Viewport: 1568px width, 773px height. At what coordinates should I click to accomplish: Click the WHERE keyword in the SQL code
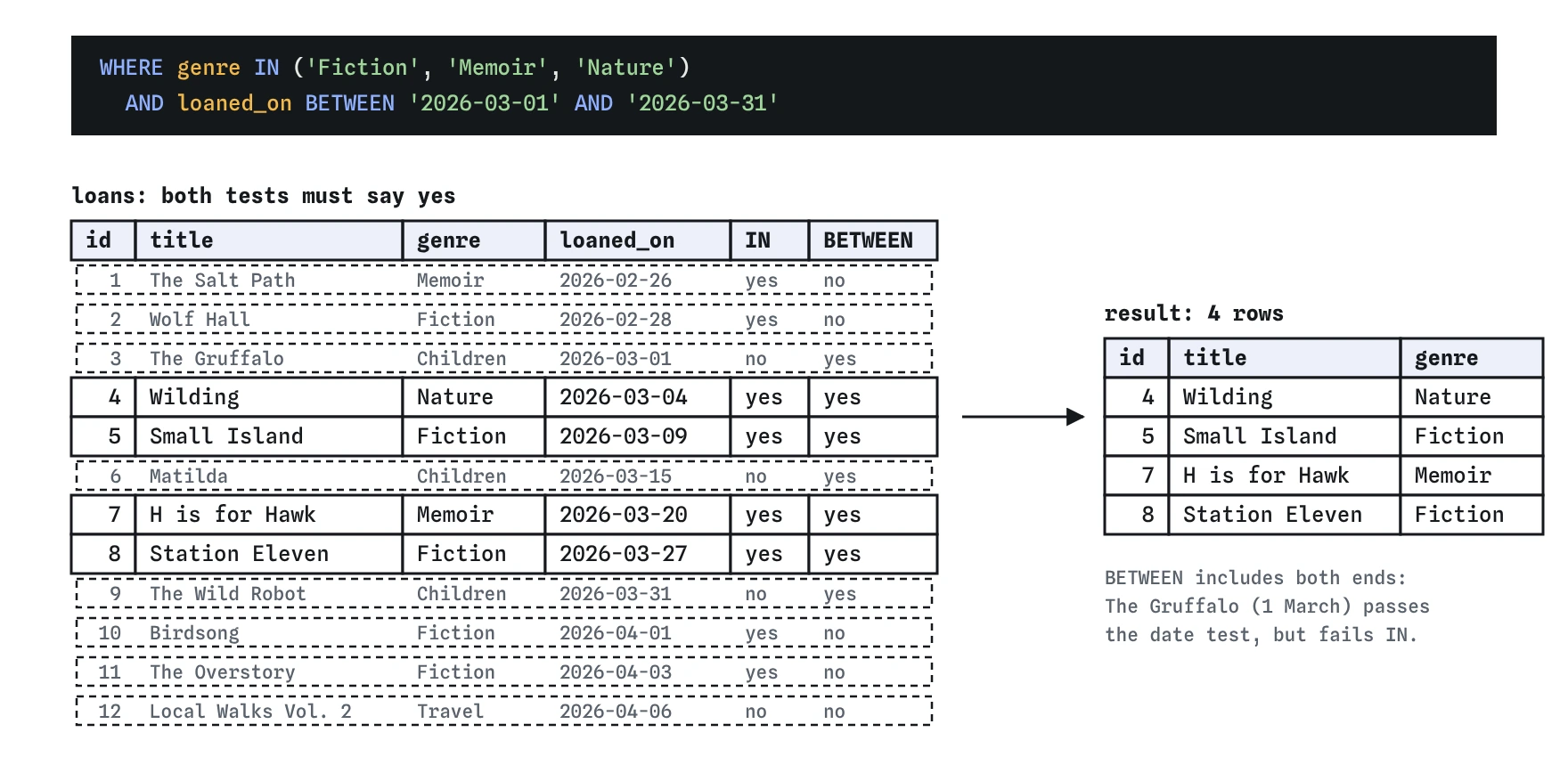131,68
